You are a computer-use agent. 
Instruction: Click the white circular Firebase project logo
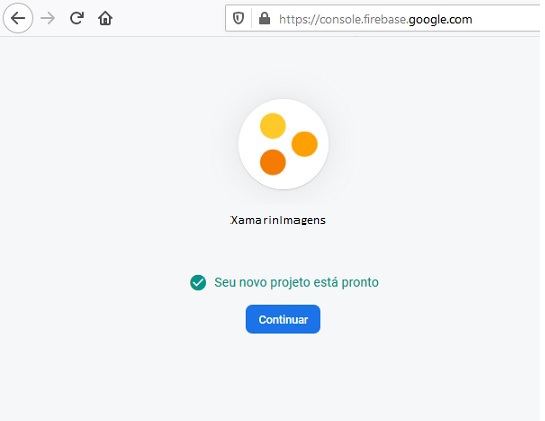pyautogui.click(x=284, y=144)
